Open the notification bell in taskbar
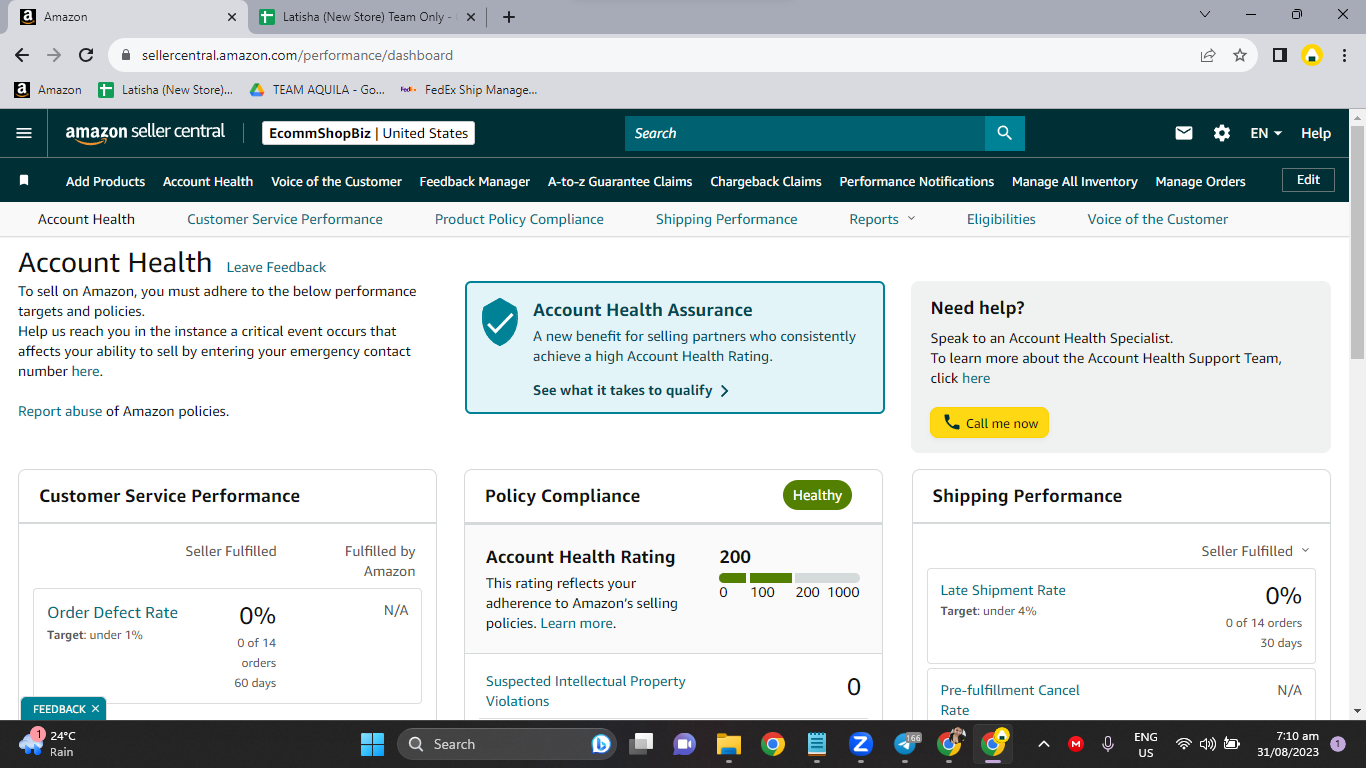The height and width of the screenshot is (768, 1366). pyautogui.click(x=1338, y=744)
